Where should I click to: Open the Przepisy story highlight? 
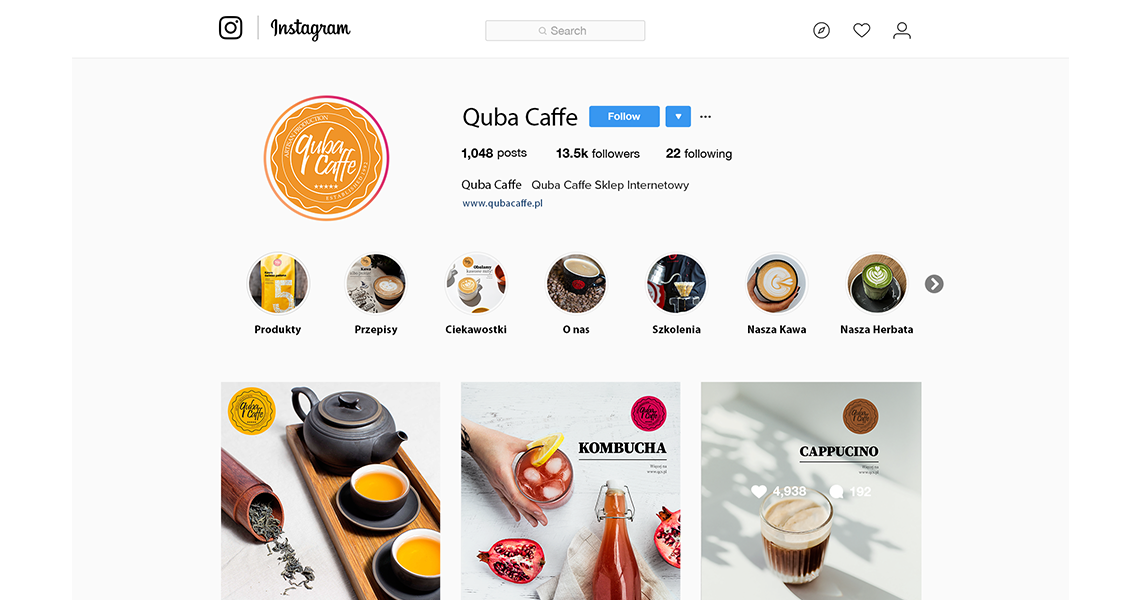[376, 284]
